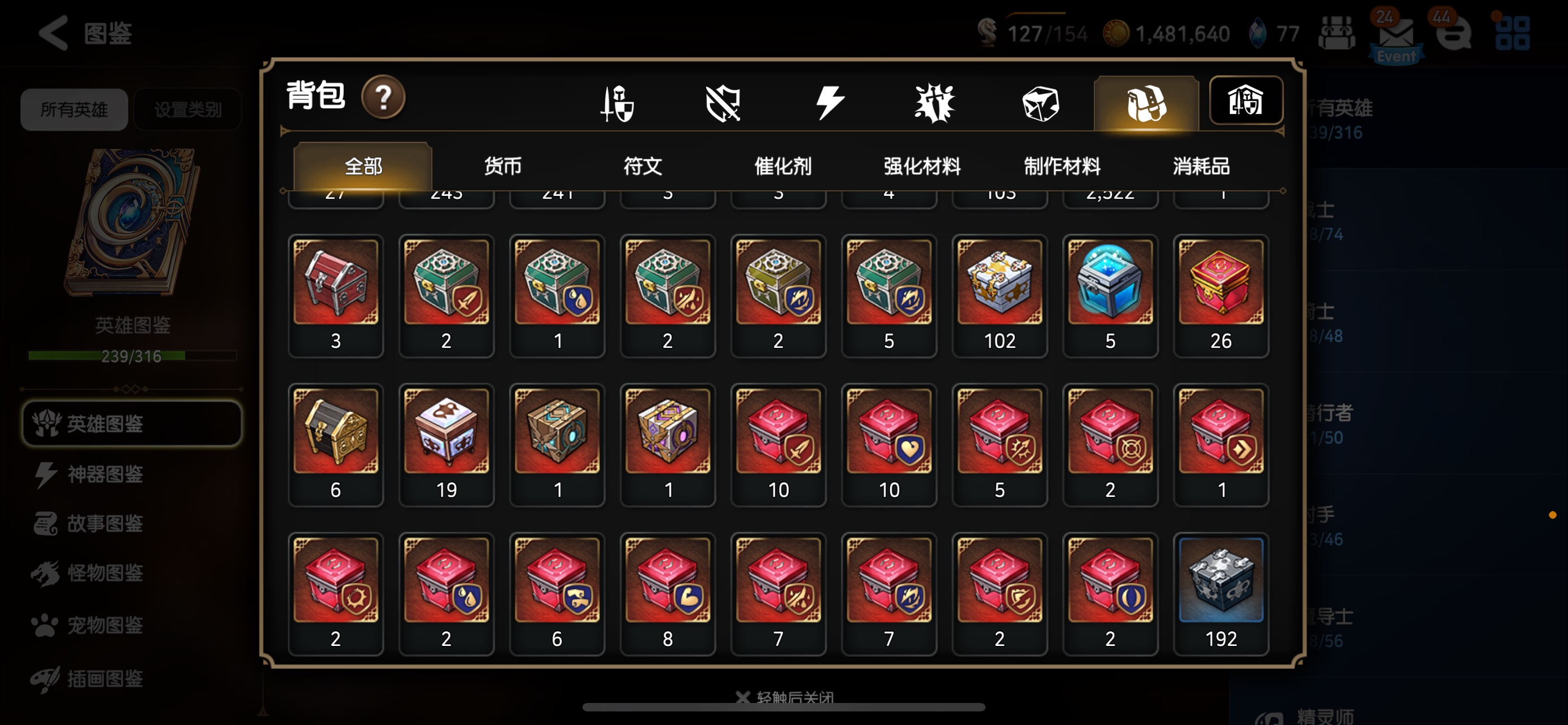Toggle the 设置类别 filter button
This screenshot has height=725, width=1568.
pos(187,110)
